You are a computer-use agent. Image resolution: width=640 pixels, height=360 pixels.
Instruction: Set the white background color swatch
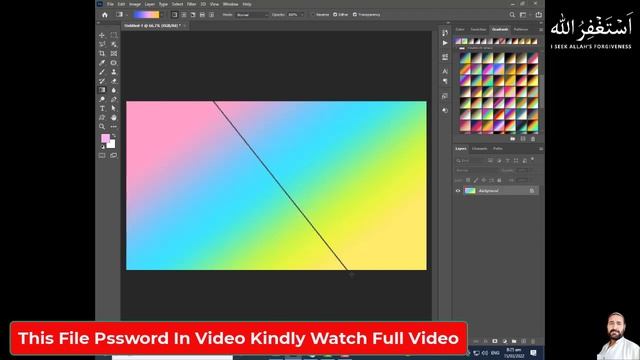111,144
